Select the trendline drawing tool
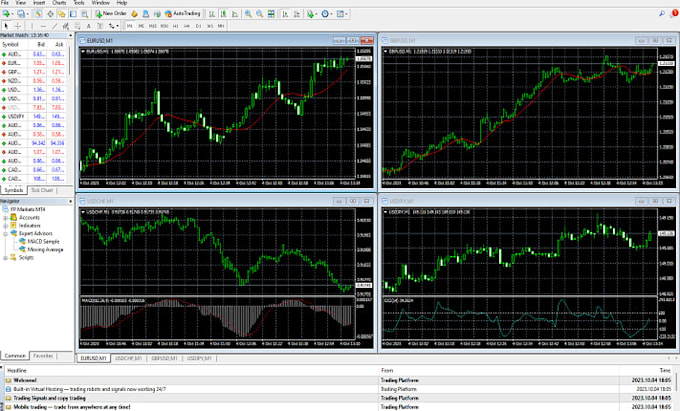 click(x=54, y=26)
